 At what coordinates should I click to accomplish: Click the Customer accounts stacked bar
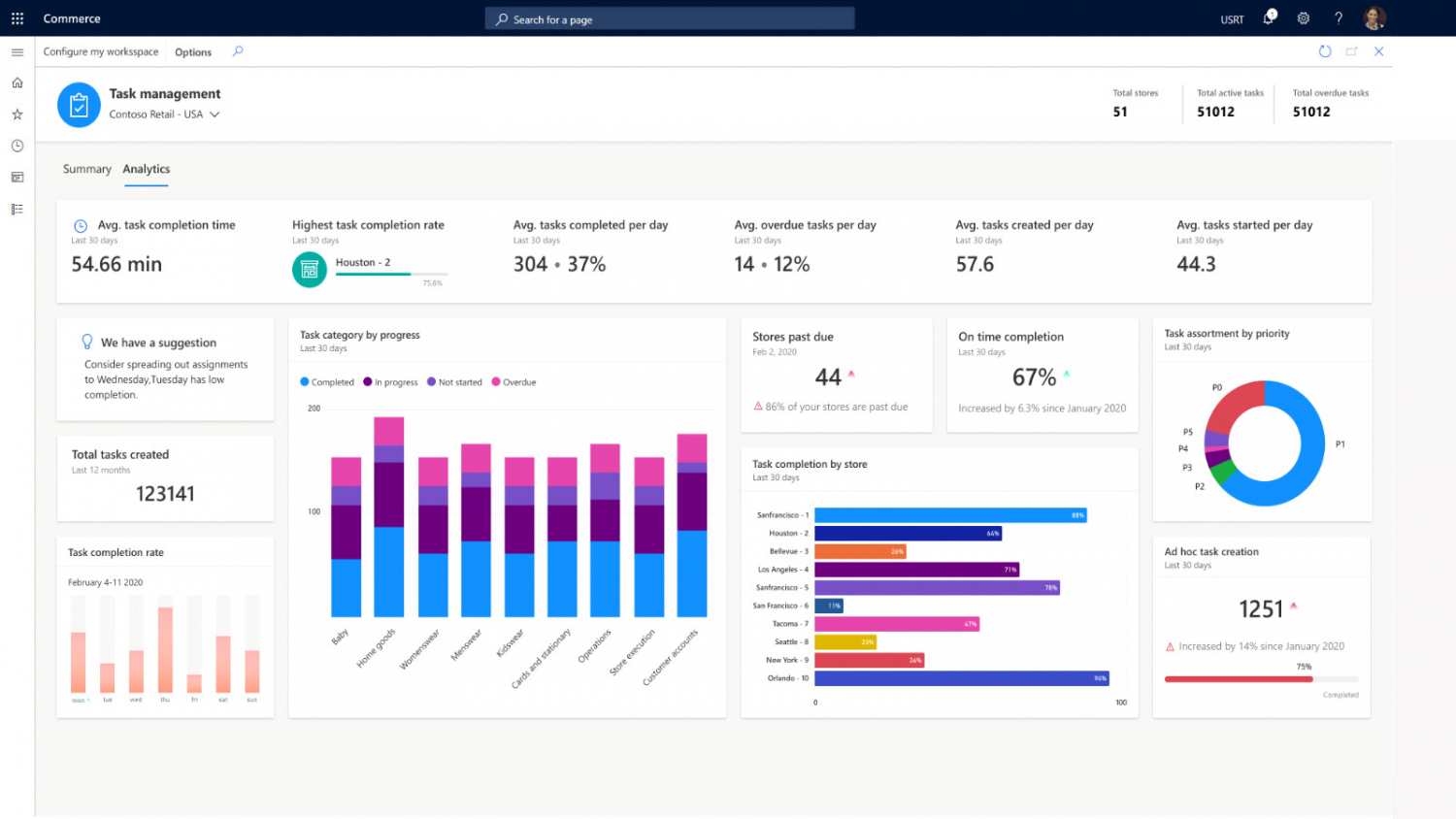click(692, 525)
